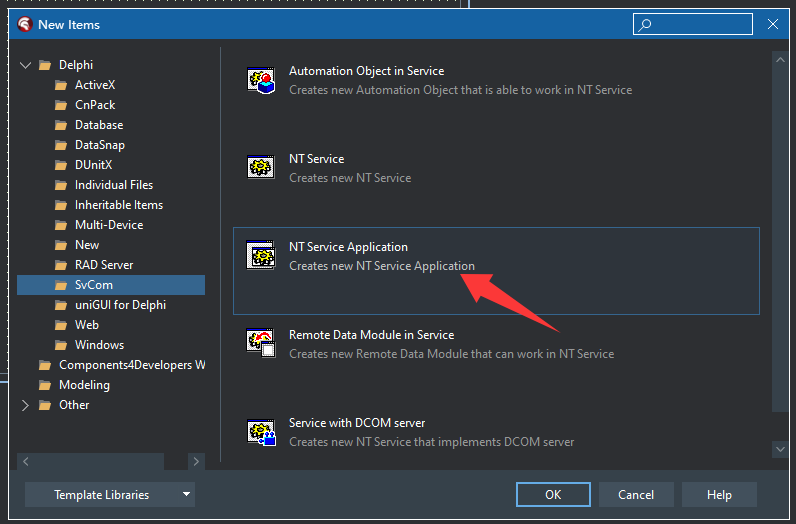Click the RAD Server folder icon
796x524 pixels.
[x=61, y=265]
